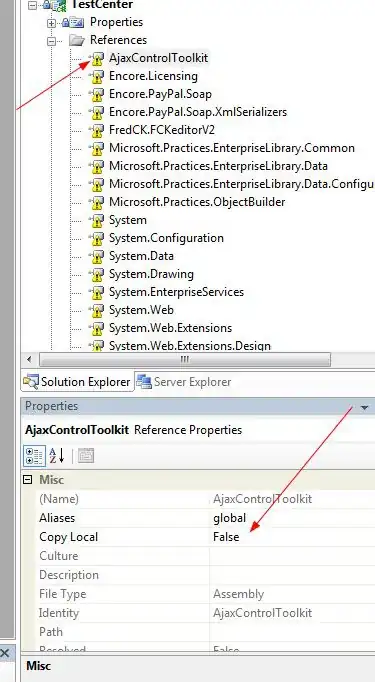
Task: Click the References folder icon
Action: tap(77, 40)
